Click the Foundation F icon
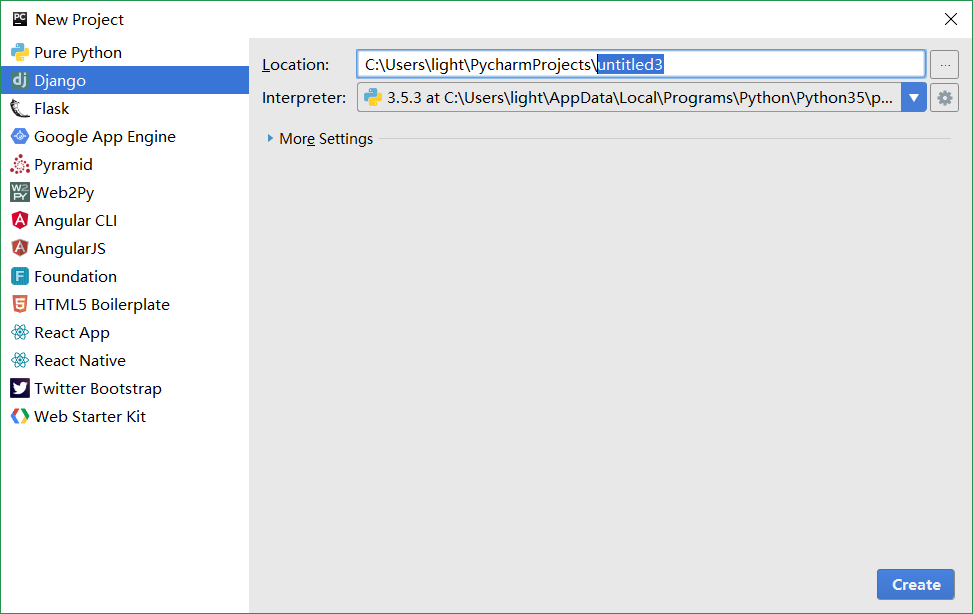The width and height of the screenshot is (973, 614). pyautogui.click(x=20, y=276)
